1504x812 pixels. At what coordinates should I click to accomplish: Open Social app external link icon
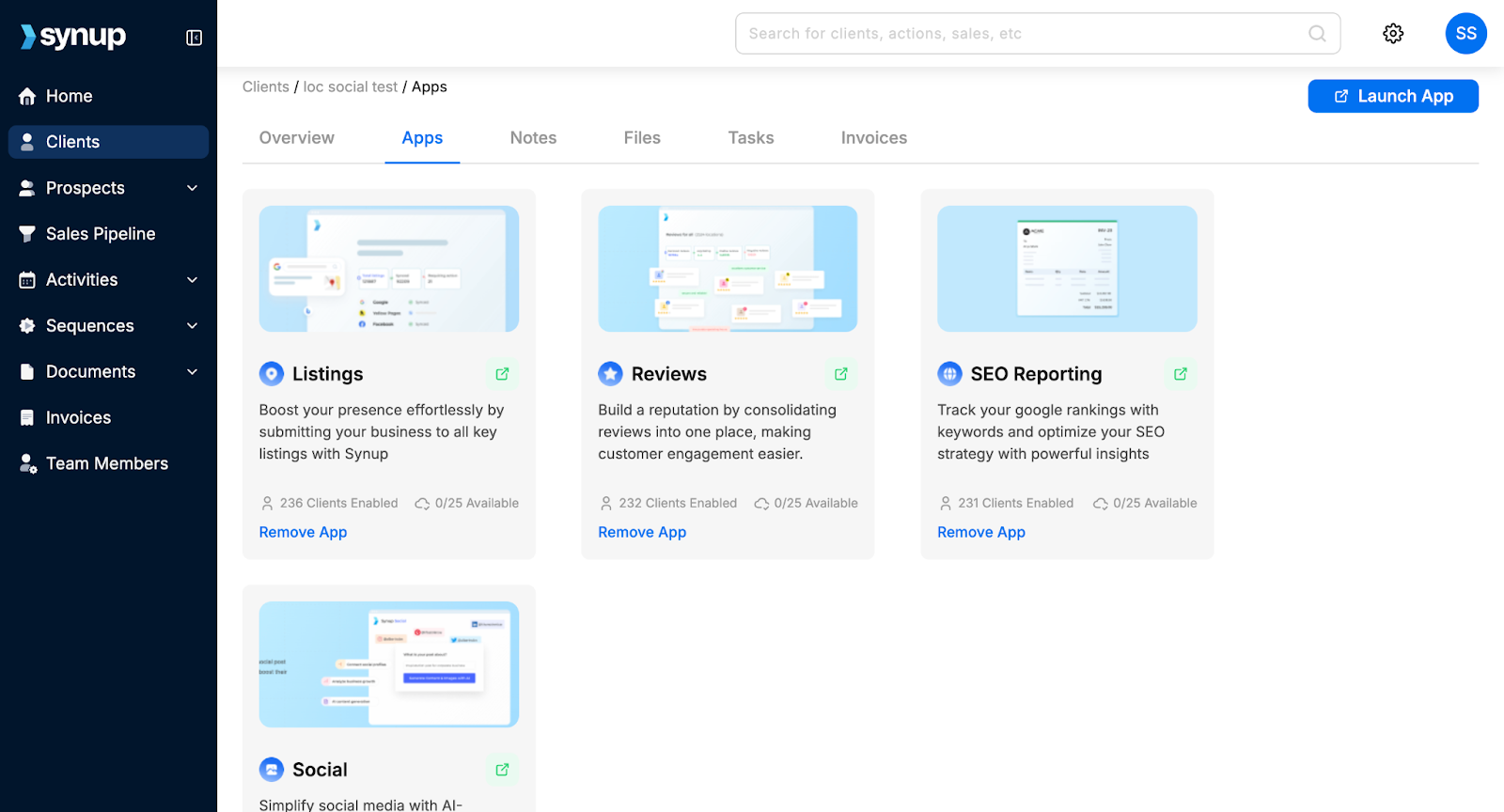pos(502,770)
